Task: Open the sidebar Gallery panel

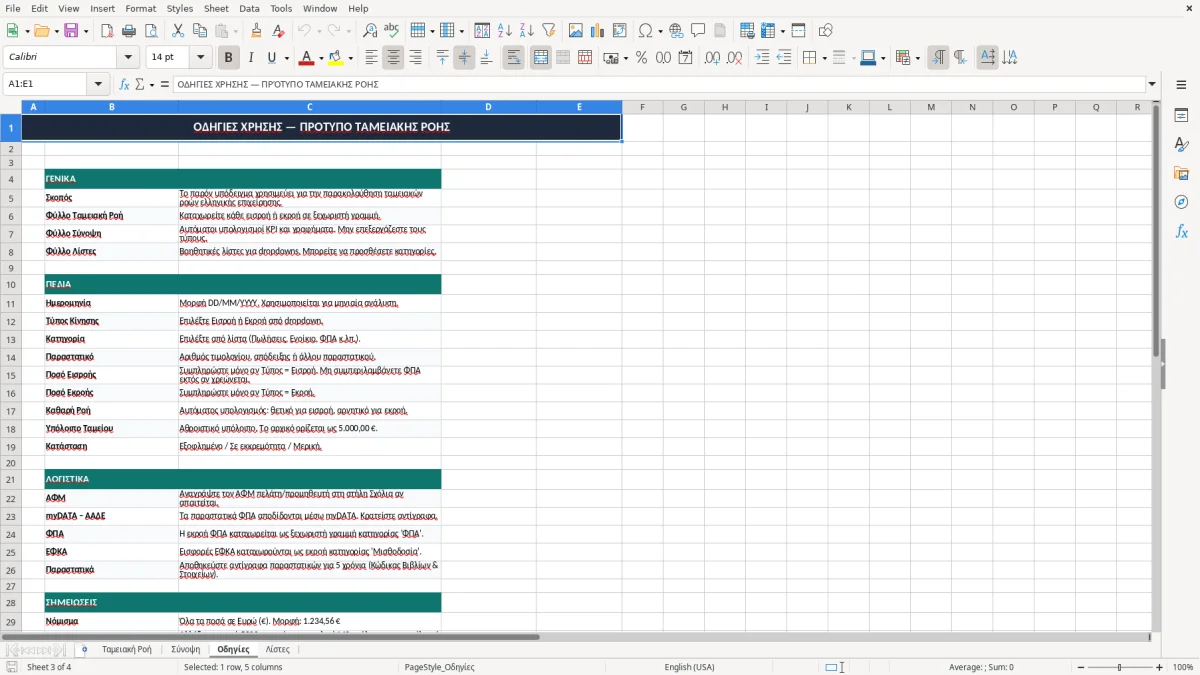Action: click(1181, 173)
